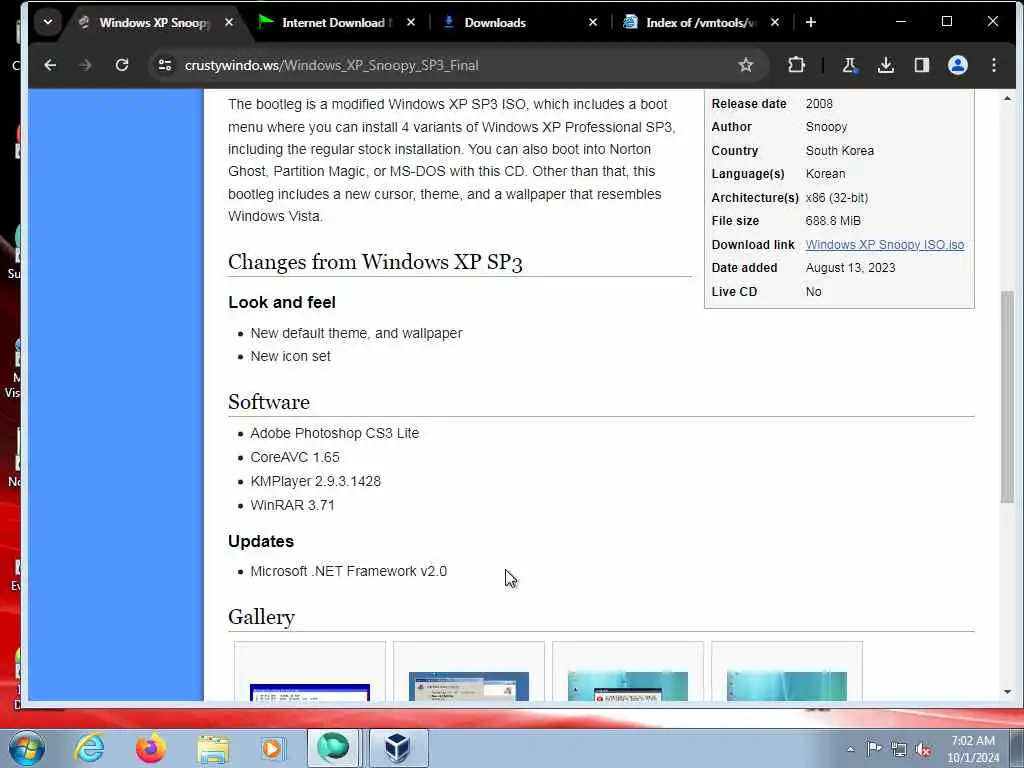The width and height of the screenshot is (1024, 768).
Task: Close the Downloads tab
Action: (593, 22)
